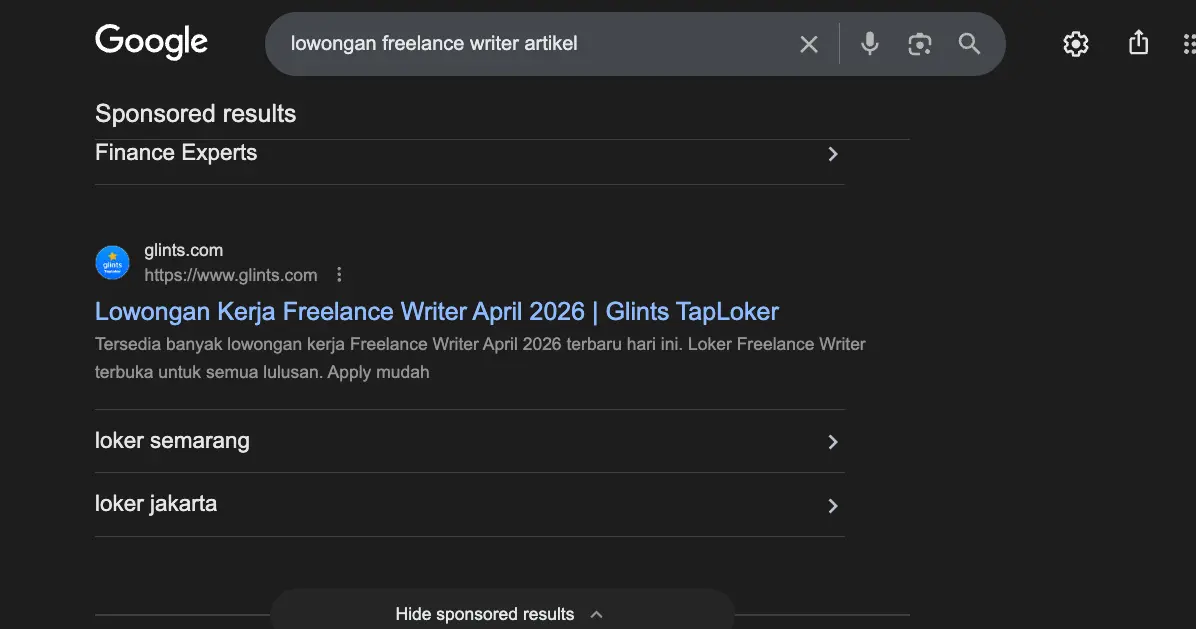Open the Google apps grid icon
Image resolution: width=1196 pixels, height=629 pixels.
click(1188, 44)
